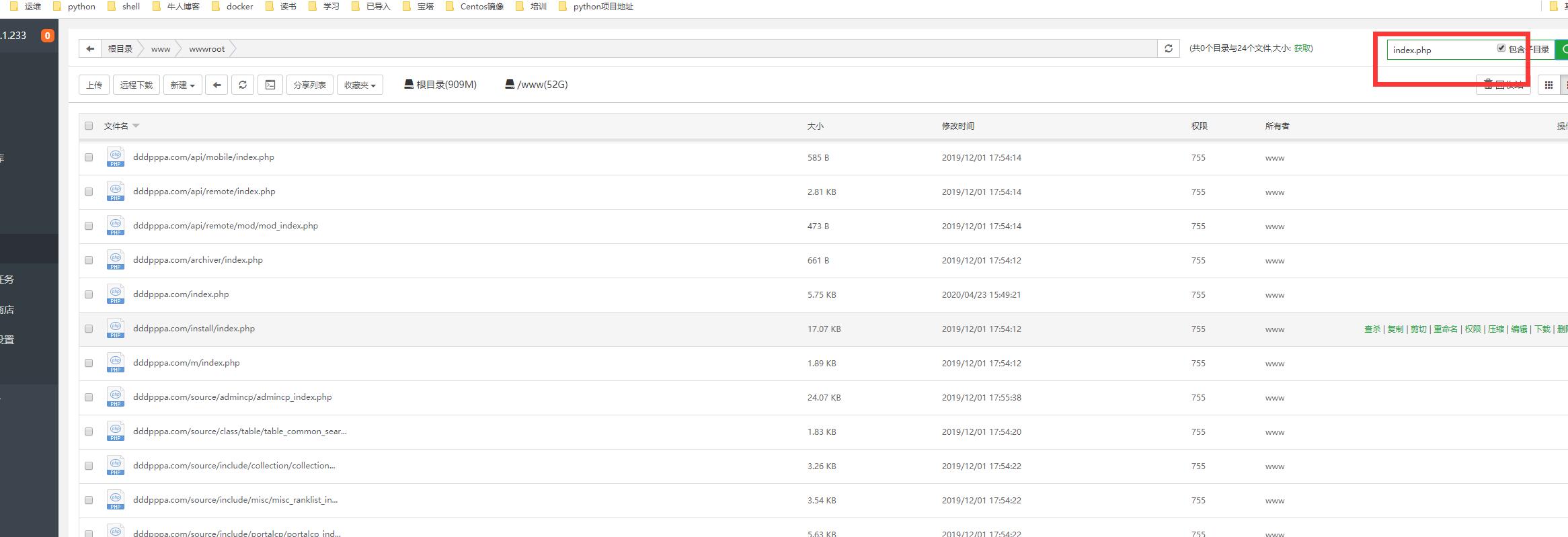Select the checkbox for dddpppa.com/api/mobile/index.php

click(89, 157)
